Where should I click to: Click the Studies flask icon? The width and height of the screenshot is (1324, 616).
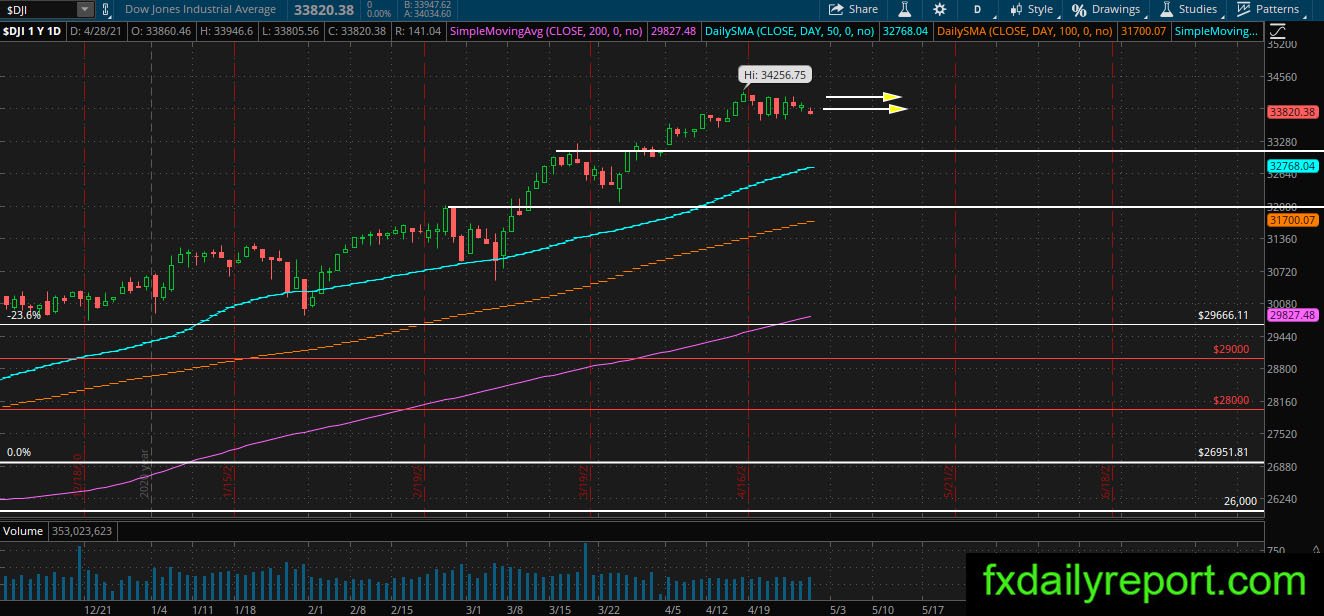1166,9
